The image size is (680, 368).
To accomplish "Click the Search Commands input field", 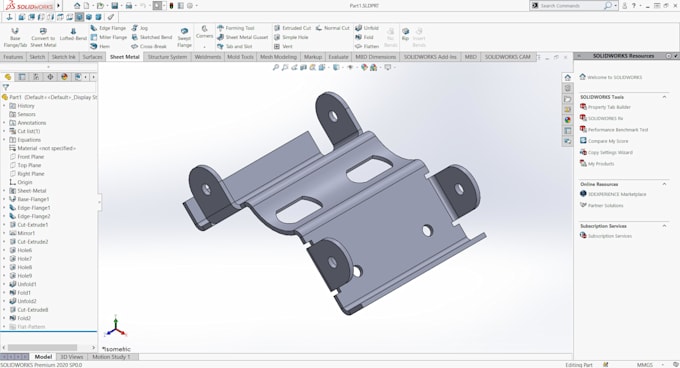I will click(x=570, y=6).
